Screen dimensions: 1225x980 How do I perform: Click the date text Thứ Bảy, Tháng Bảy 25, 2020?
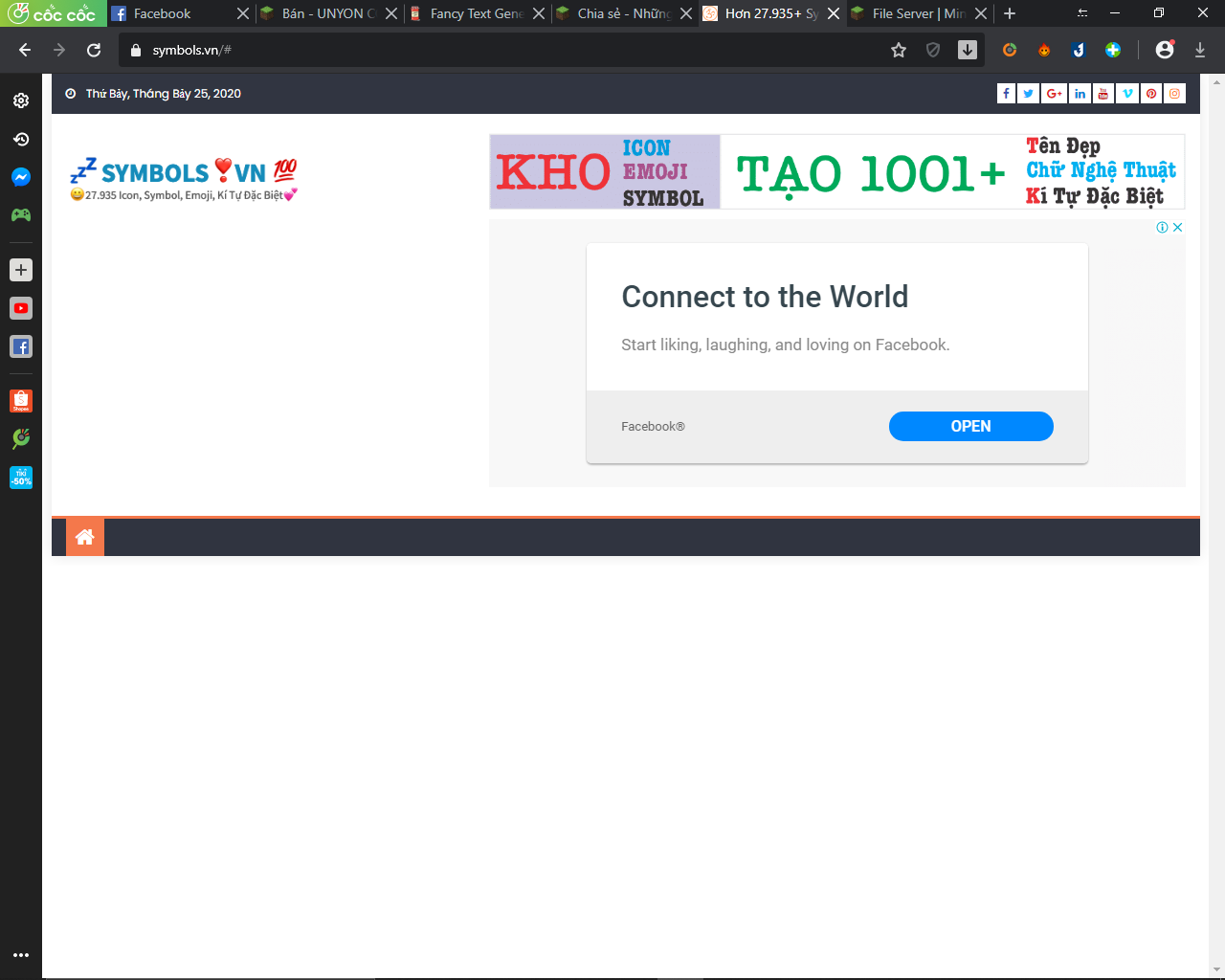click(x=164, y=93)
